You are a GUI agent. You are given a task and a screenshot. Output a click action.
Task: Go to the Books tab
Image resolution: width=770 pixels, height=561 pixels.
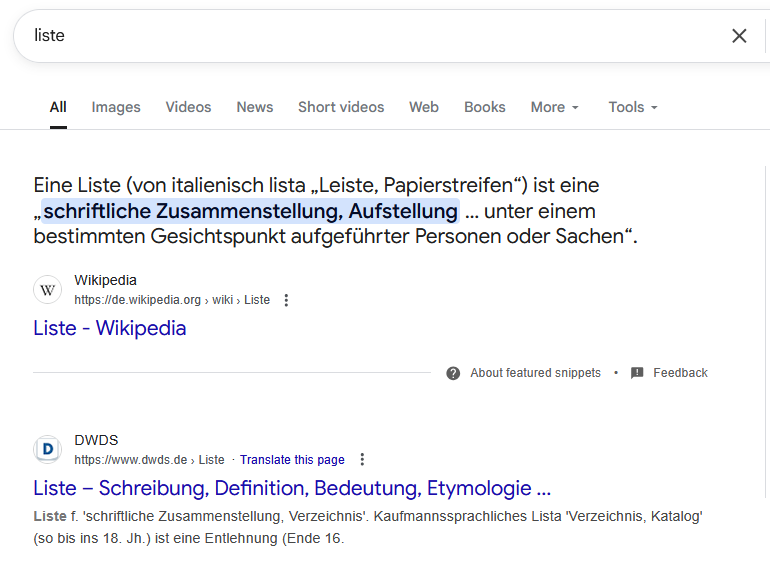(x=485, y=107)
